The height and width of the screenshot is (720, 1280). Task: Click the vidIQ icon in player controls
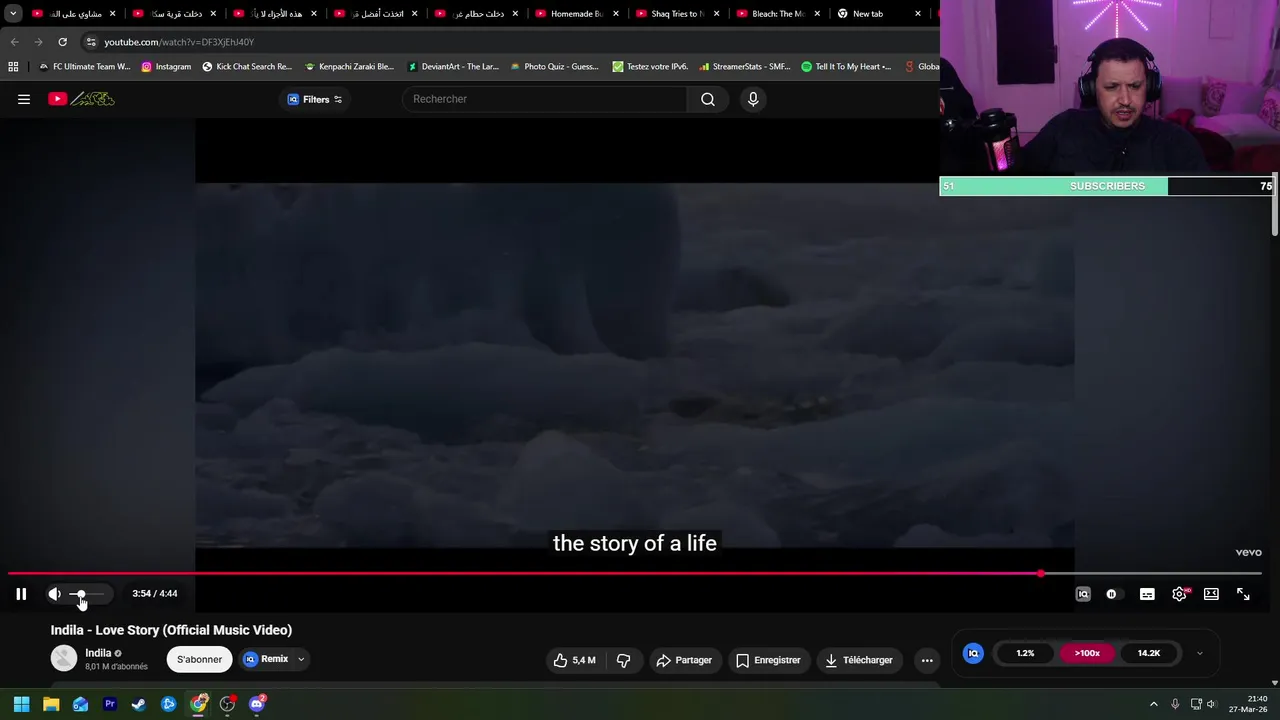point(1083,594)
